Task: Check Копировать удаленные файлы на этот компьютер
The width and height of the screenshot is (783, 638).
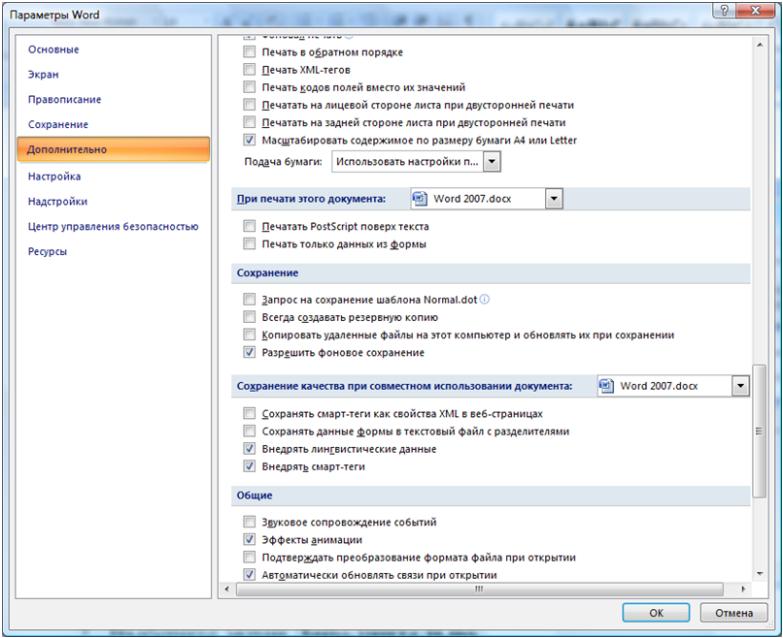Action: [249, 334]
